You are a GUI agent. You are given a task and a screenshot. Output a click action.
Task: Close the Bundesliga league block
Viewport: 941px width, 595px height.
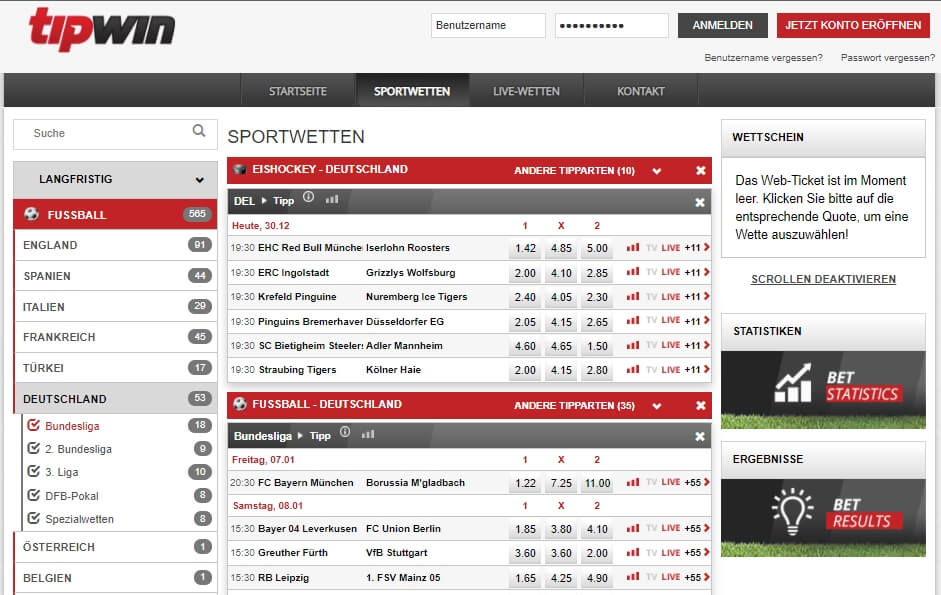(700, 436)
